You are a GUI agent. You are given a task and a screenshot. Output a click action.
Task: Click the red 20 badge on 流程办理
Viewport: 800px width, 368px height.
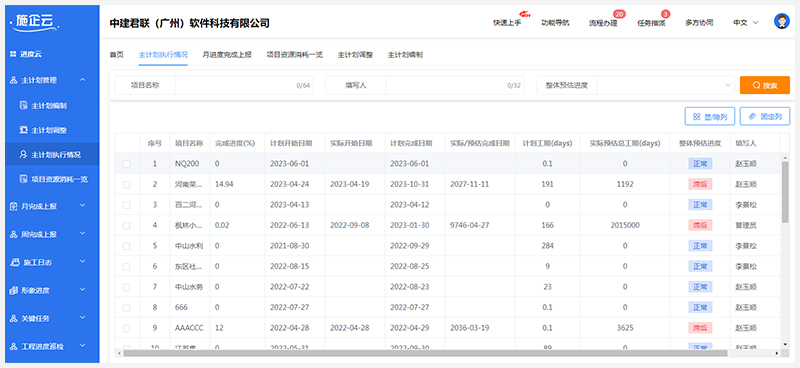[x=619, y=14]
